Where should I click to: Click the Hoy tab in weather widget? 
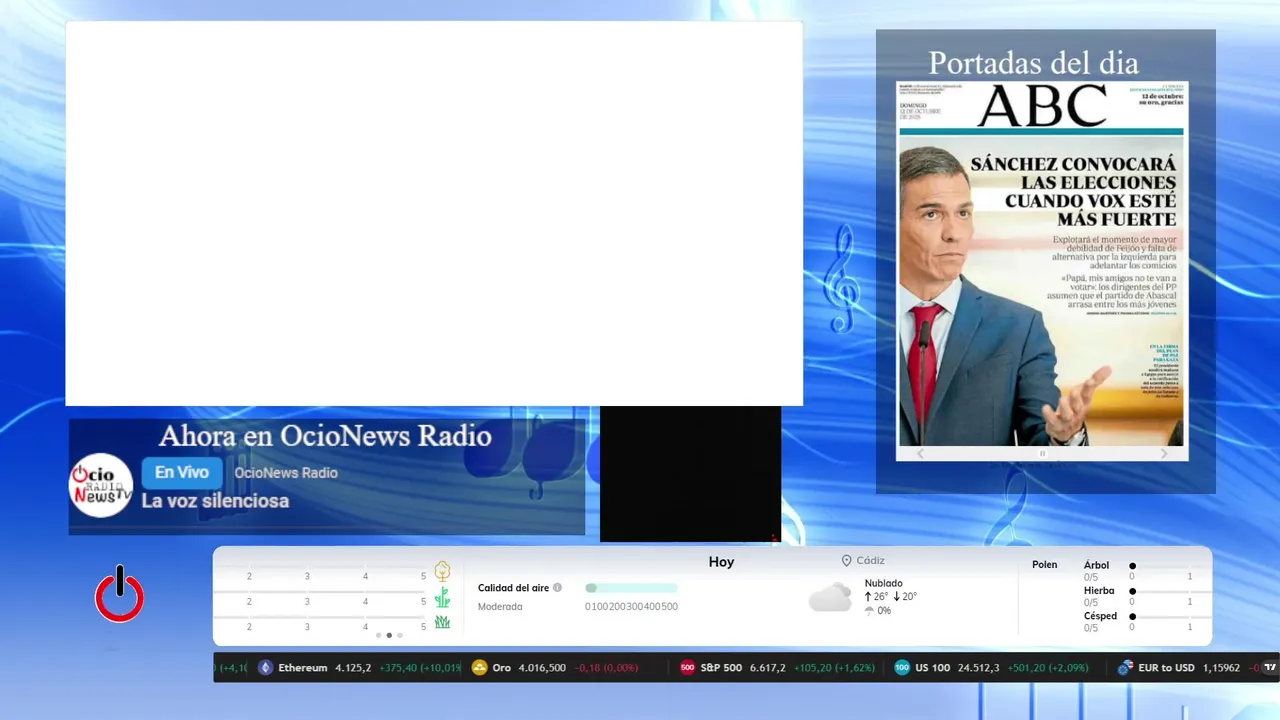click(x=721, y=562)
